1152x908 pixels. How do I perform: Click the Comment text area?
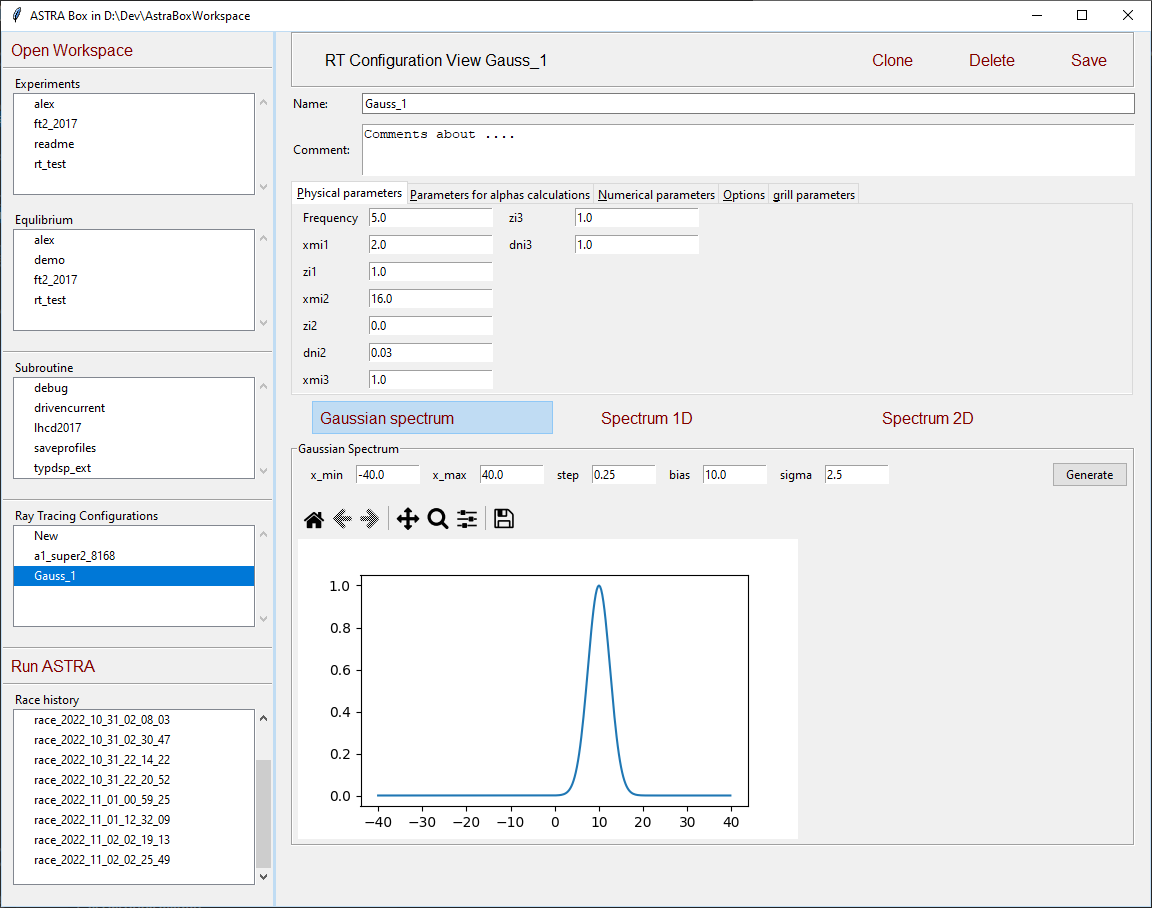748,150
